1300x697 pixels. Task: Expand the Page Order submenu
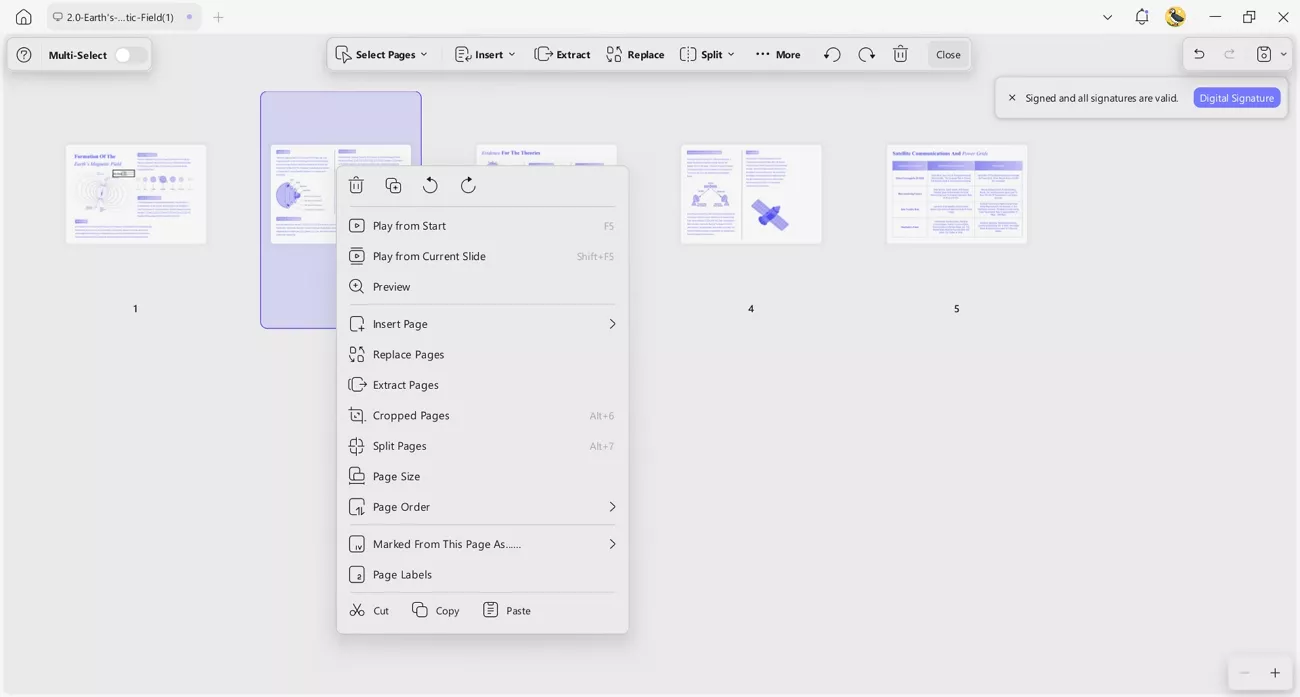coord(482,507)
